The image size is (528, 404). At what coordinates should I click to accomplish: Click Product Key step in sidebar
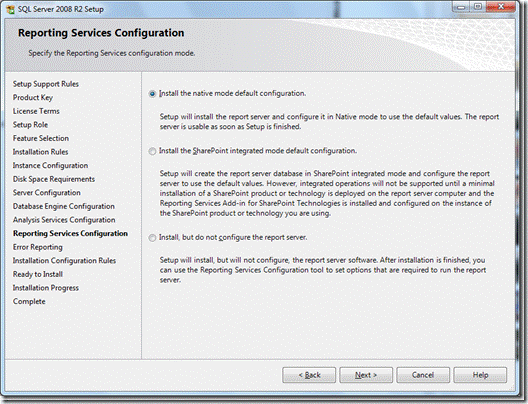pos(33,98)
